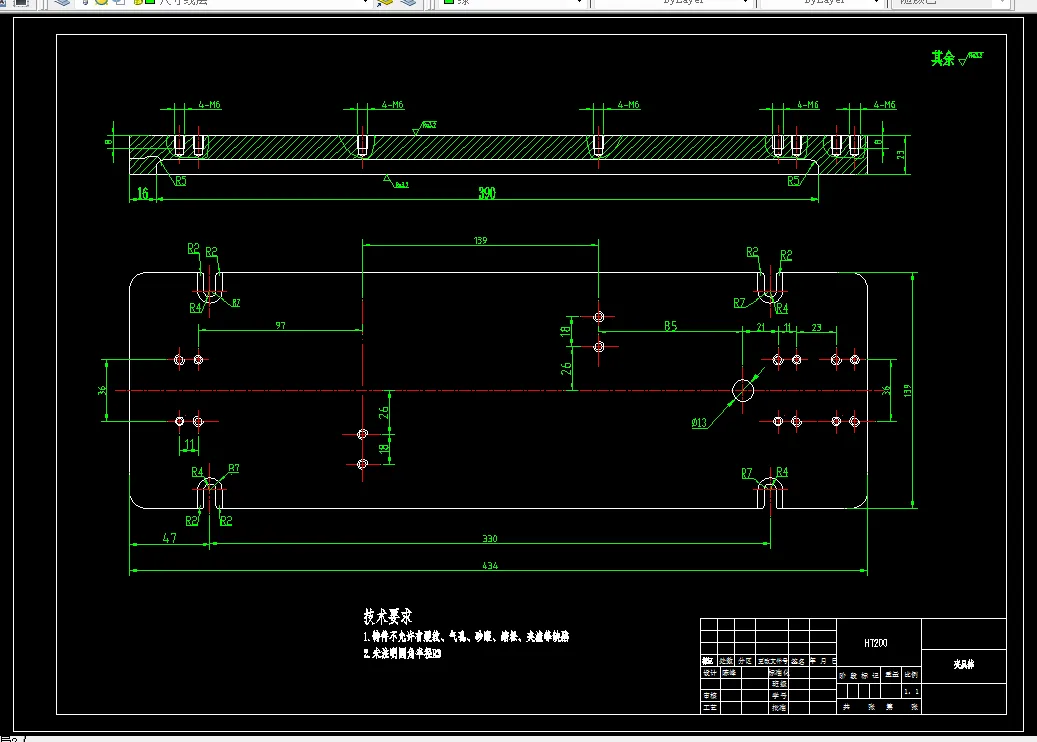Select the 11 dimension below left hole pair

[189, 445]
